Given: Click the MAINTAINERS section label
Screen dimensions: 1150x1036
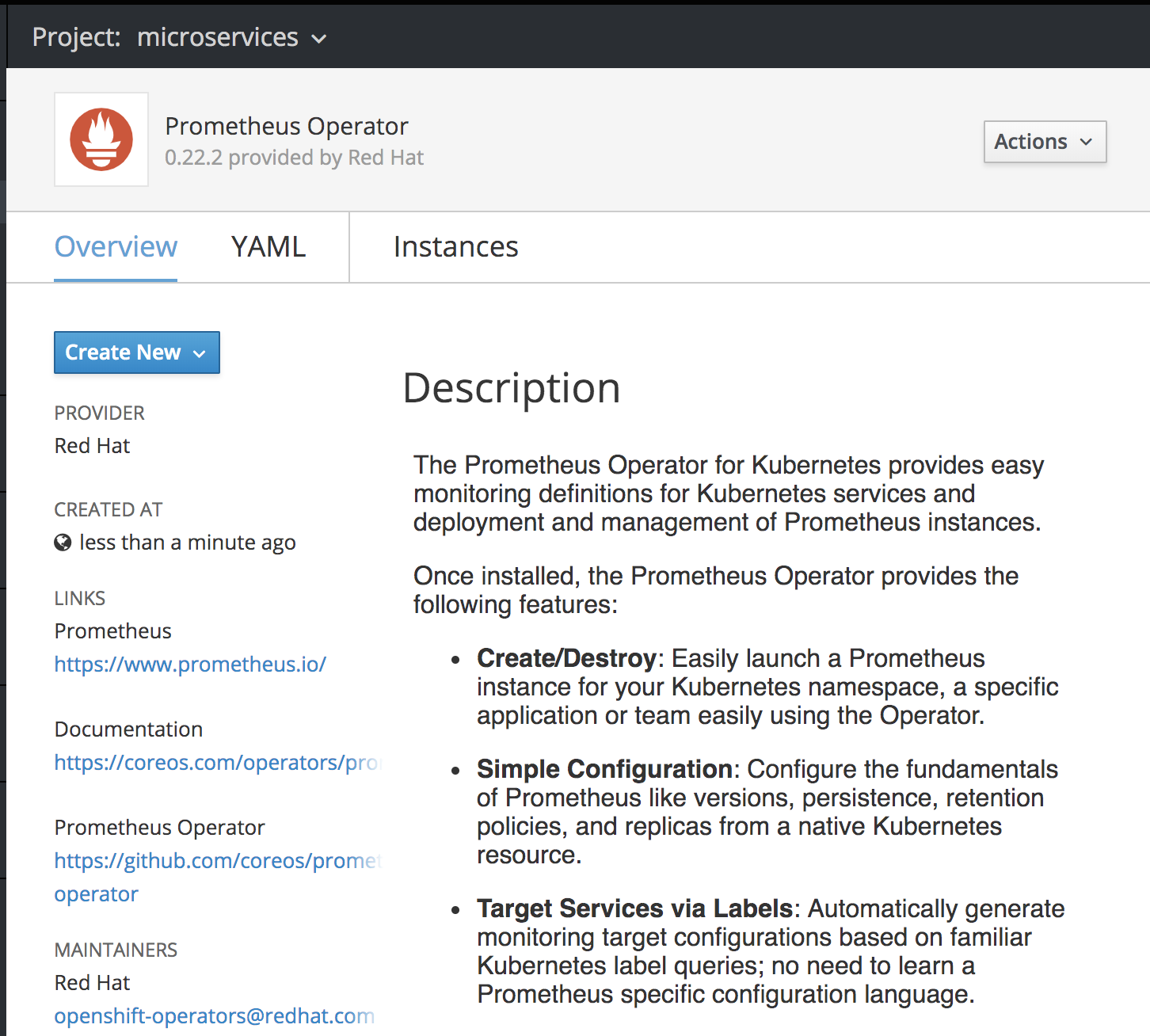Looking at the screenshot, I should pyautogui.click(x=116, y=950).
